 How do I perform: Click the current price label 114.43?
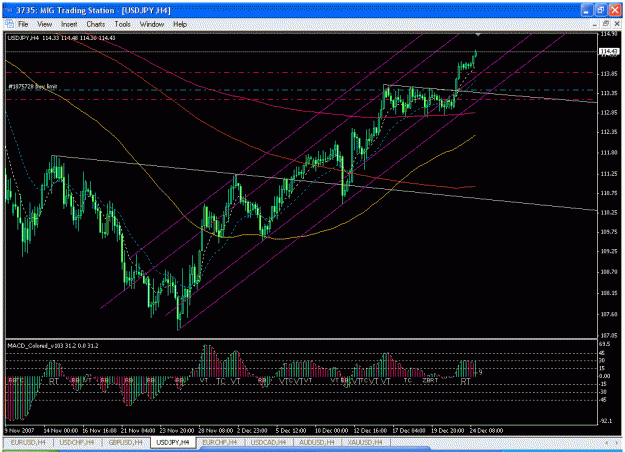(609, 51)
